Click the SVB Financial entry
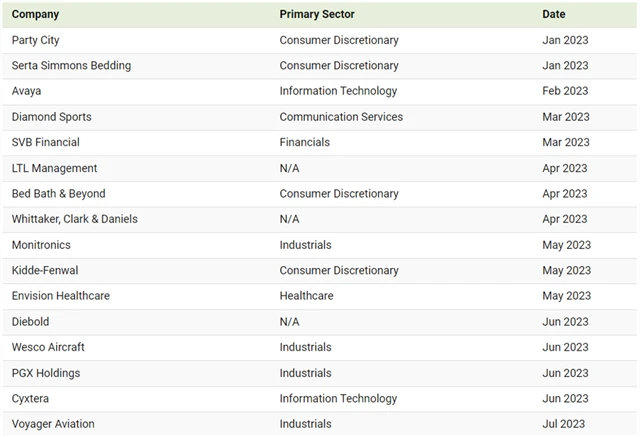640x437 pixels. (45, 142)
